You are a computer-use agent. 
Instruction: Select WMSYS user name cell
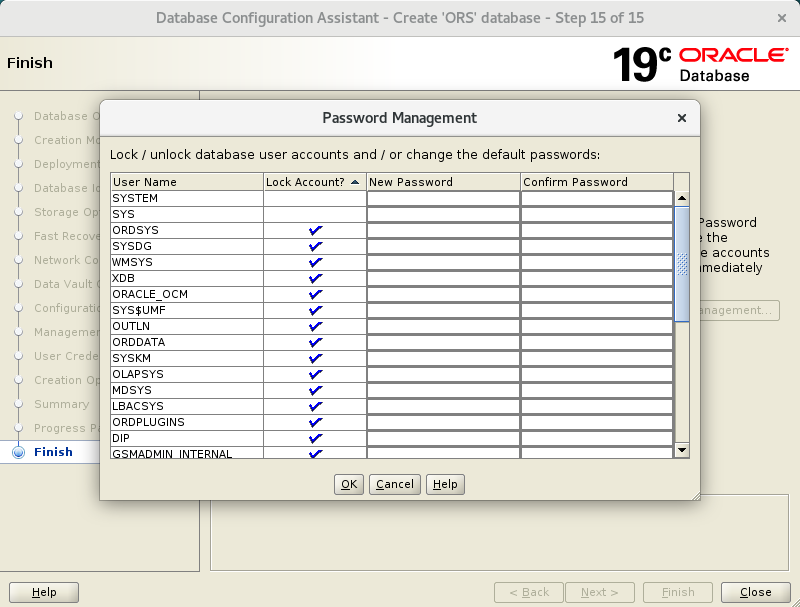pos(187,262)
